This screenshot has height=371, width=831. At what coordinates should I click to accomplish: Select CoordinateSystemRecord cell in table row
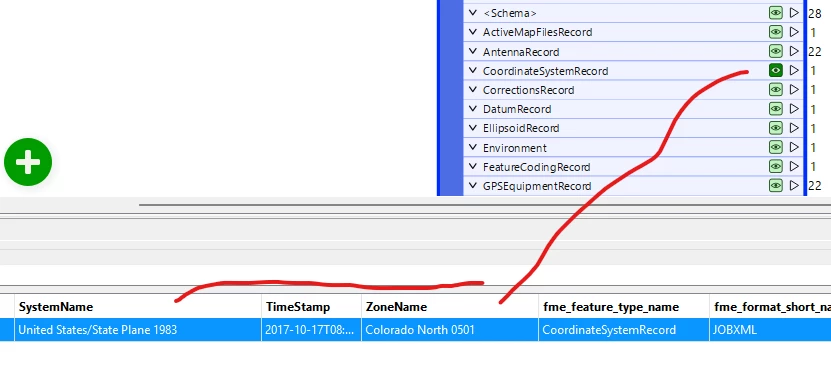tap(624, 330)
